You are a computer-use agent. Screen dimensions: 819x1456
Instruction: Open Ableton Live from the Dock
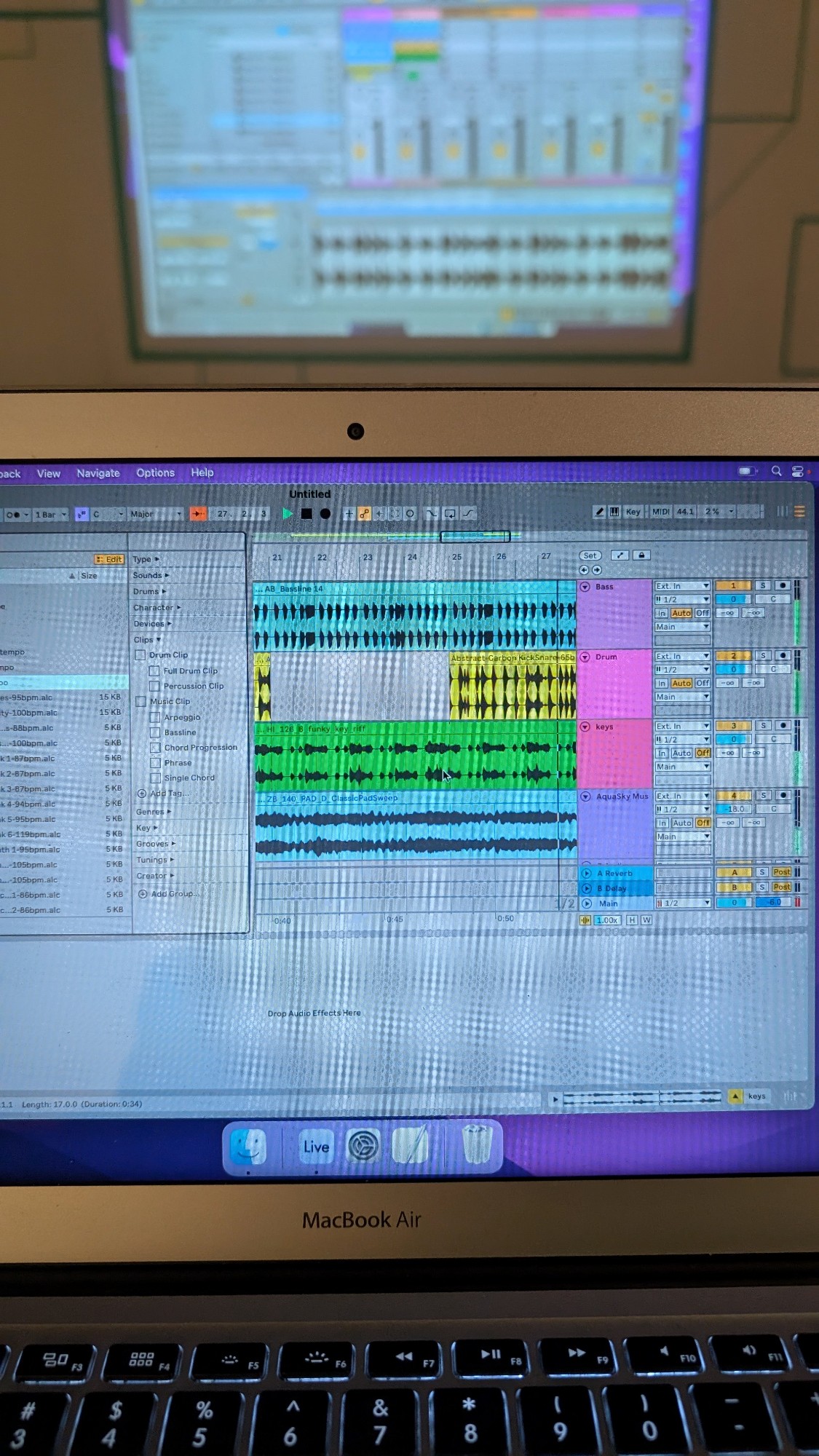316,1147
